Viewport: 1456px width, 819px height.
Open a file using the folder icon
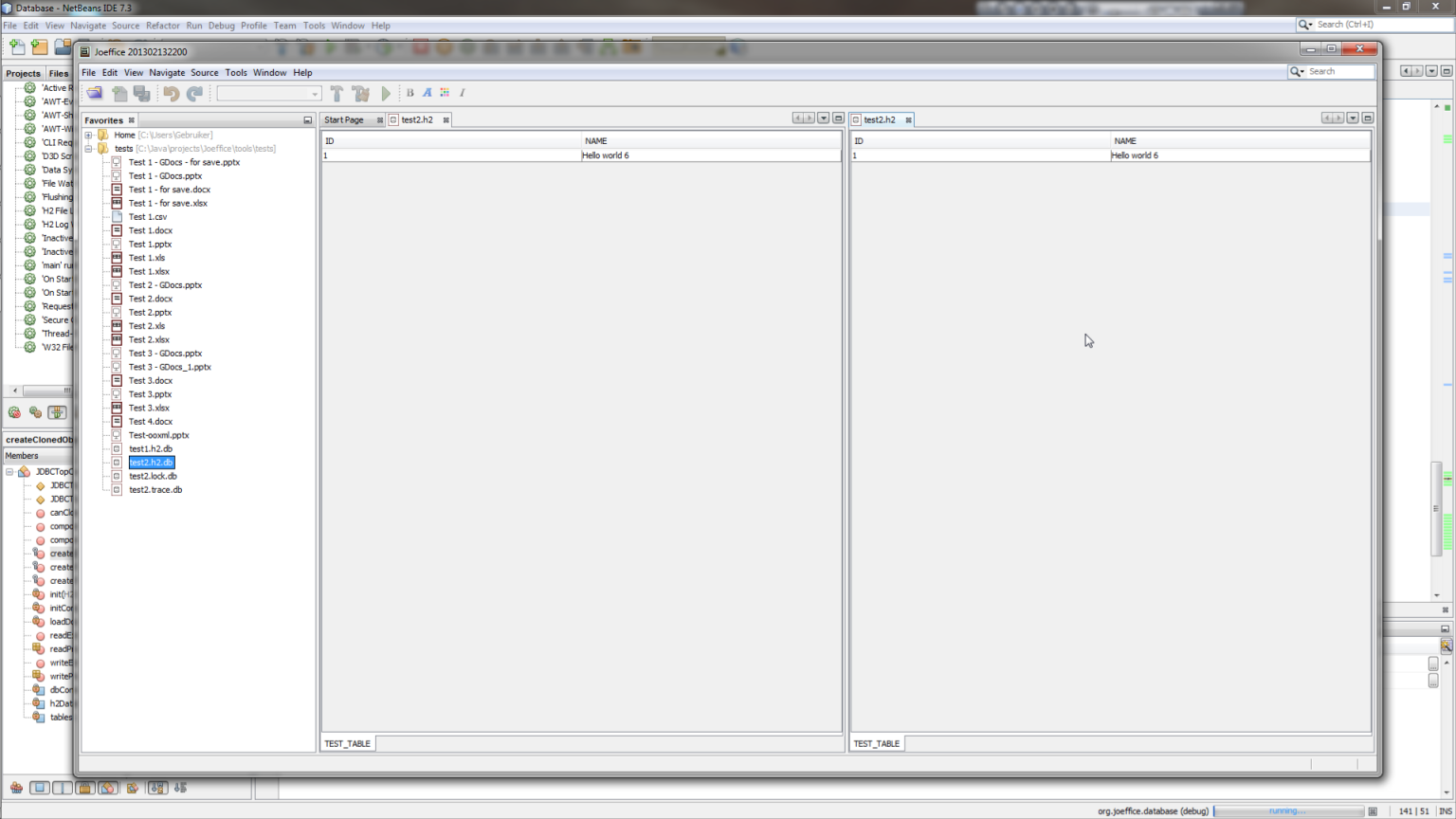point(94,93)
